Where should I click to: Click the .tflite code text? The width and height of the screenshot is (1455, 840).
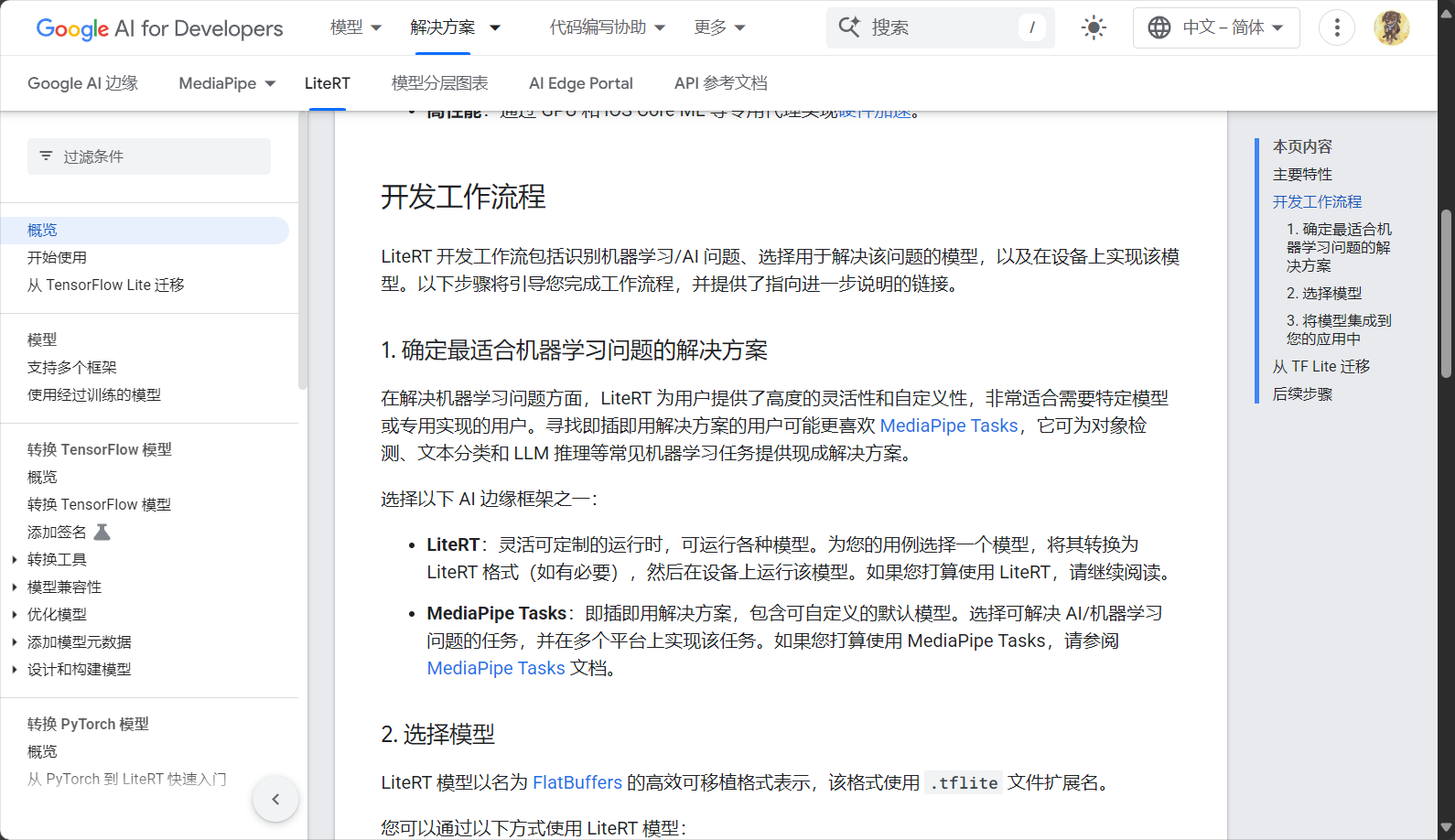tap(964, 783)
